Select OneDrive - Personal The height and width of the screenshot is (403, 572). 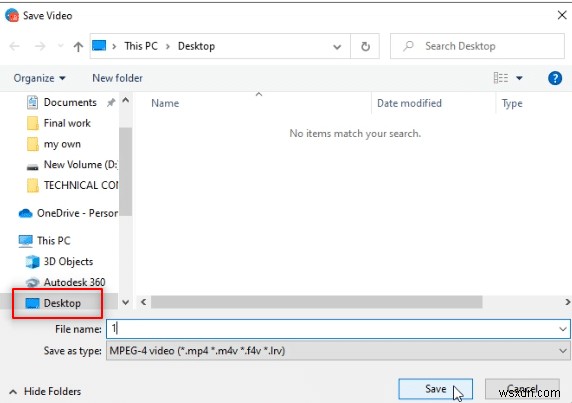click(x=77, y=213)
